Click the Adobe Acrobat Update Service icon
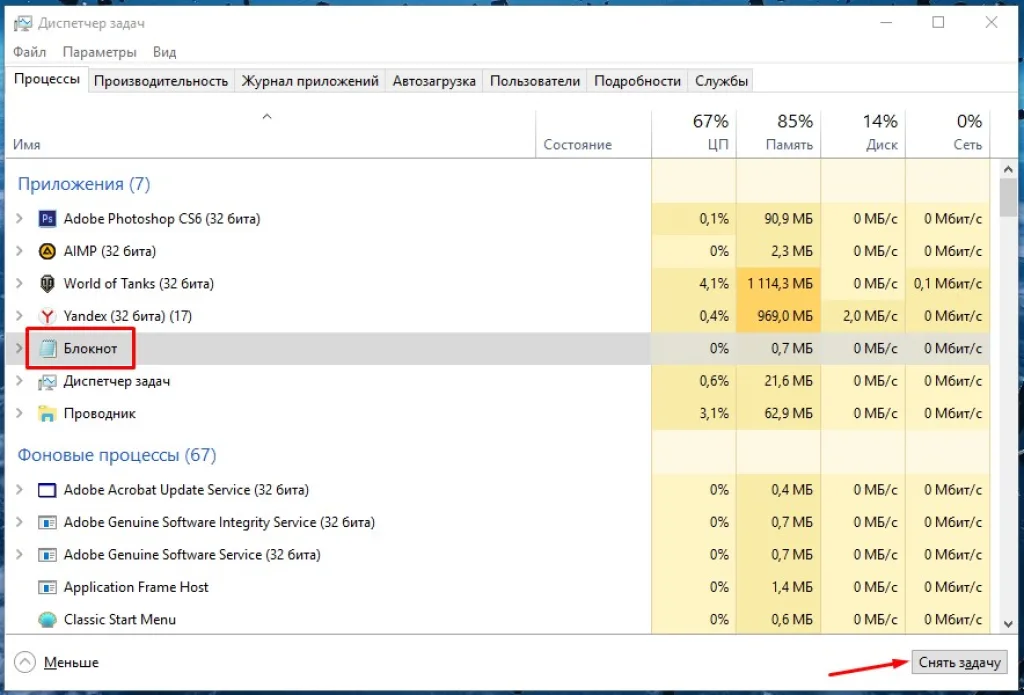The height and width of the screenshot is (695, 1024). click(47, 490)
